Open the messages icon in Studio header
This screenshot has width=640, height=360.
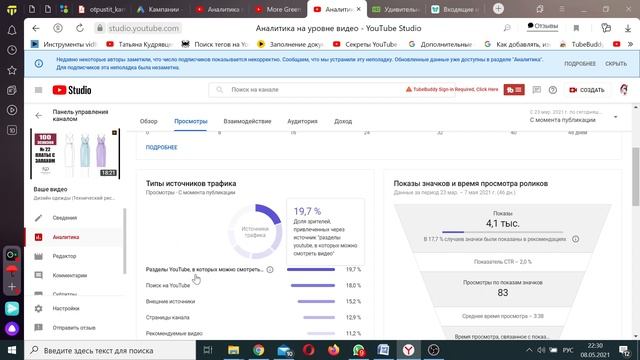536,90
